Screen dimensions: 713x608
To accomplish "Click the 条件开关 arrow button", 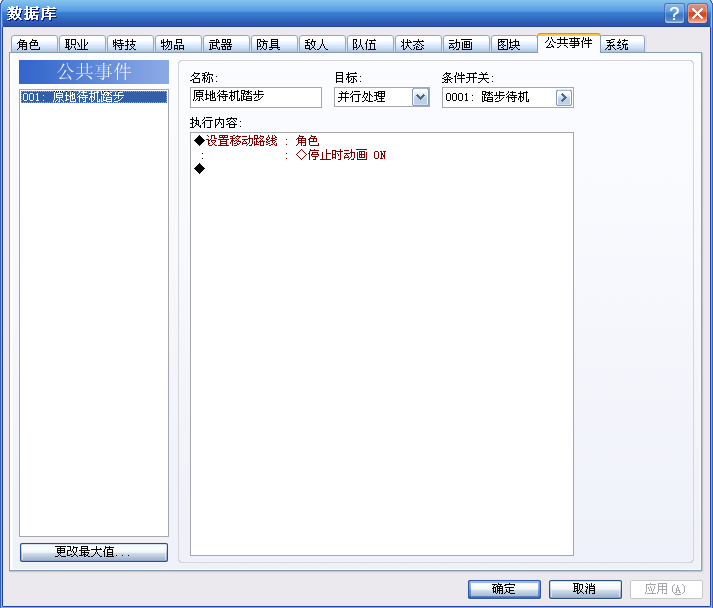I will tap(563, 98).
